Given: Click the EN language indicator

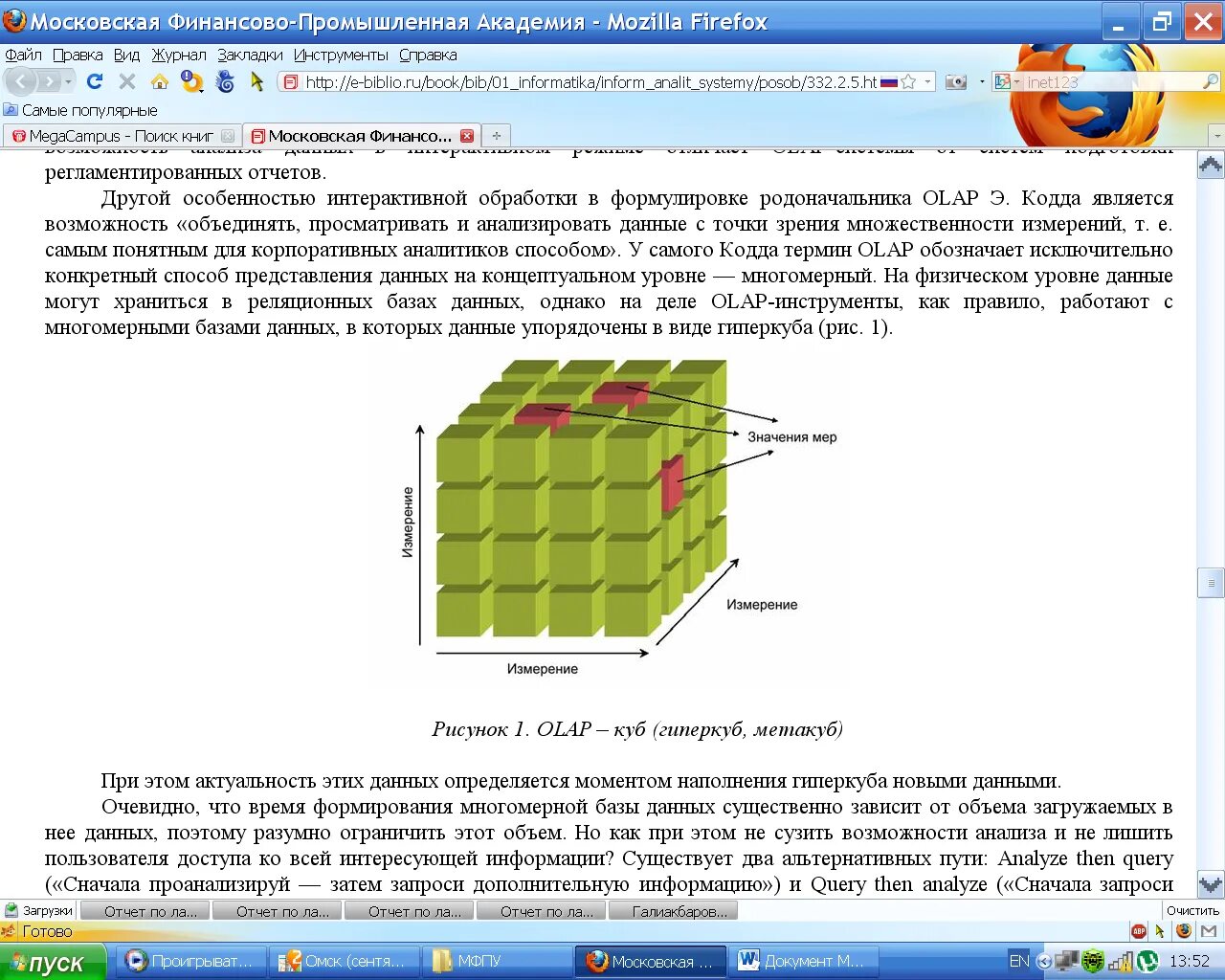Looking at the screenshot, I should pos(1019,961).
